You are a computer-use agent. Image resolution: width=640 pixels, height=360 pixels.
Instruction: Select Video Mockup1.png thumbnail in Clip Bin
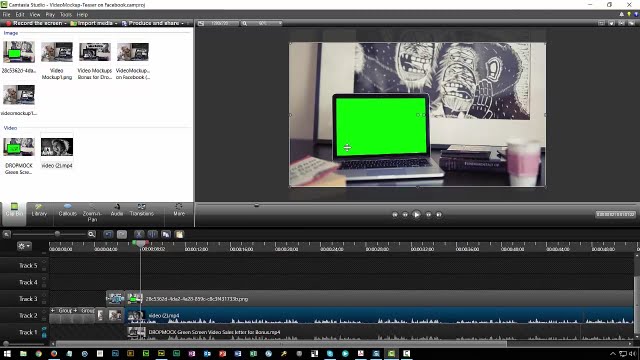pyautogui.click(x=57, y=52)
